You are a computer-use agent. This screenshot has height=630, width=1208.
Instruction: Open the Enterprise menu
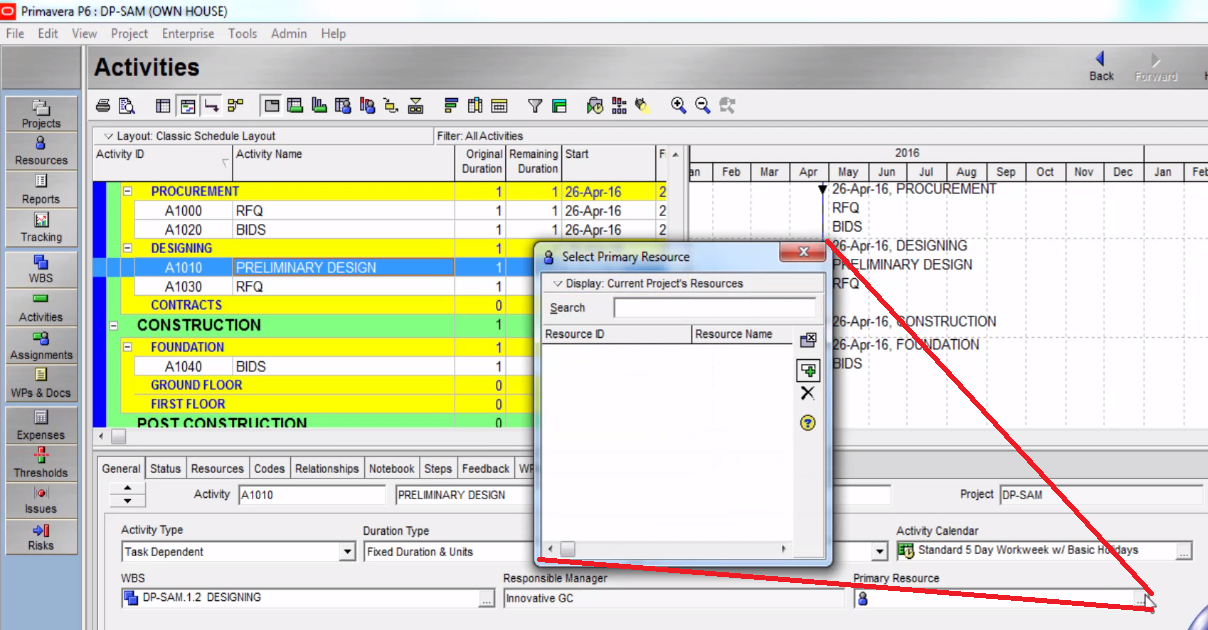point(188,33)
